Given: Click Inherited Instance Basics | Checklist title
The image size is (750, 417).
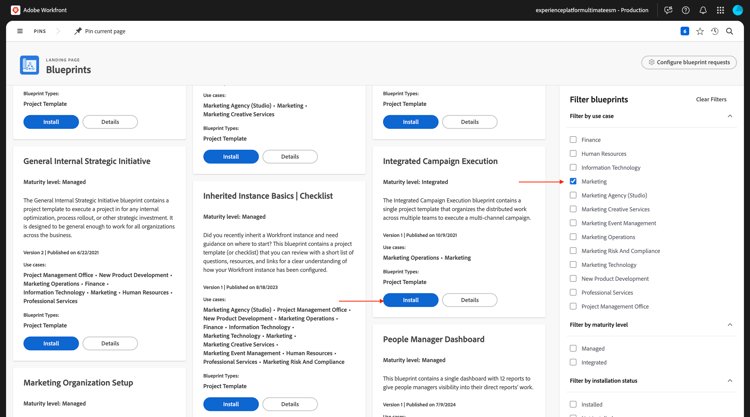Looking at the screenshot, I should coord(268,196).
